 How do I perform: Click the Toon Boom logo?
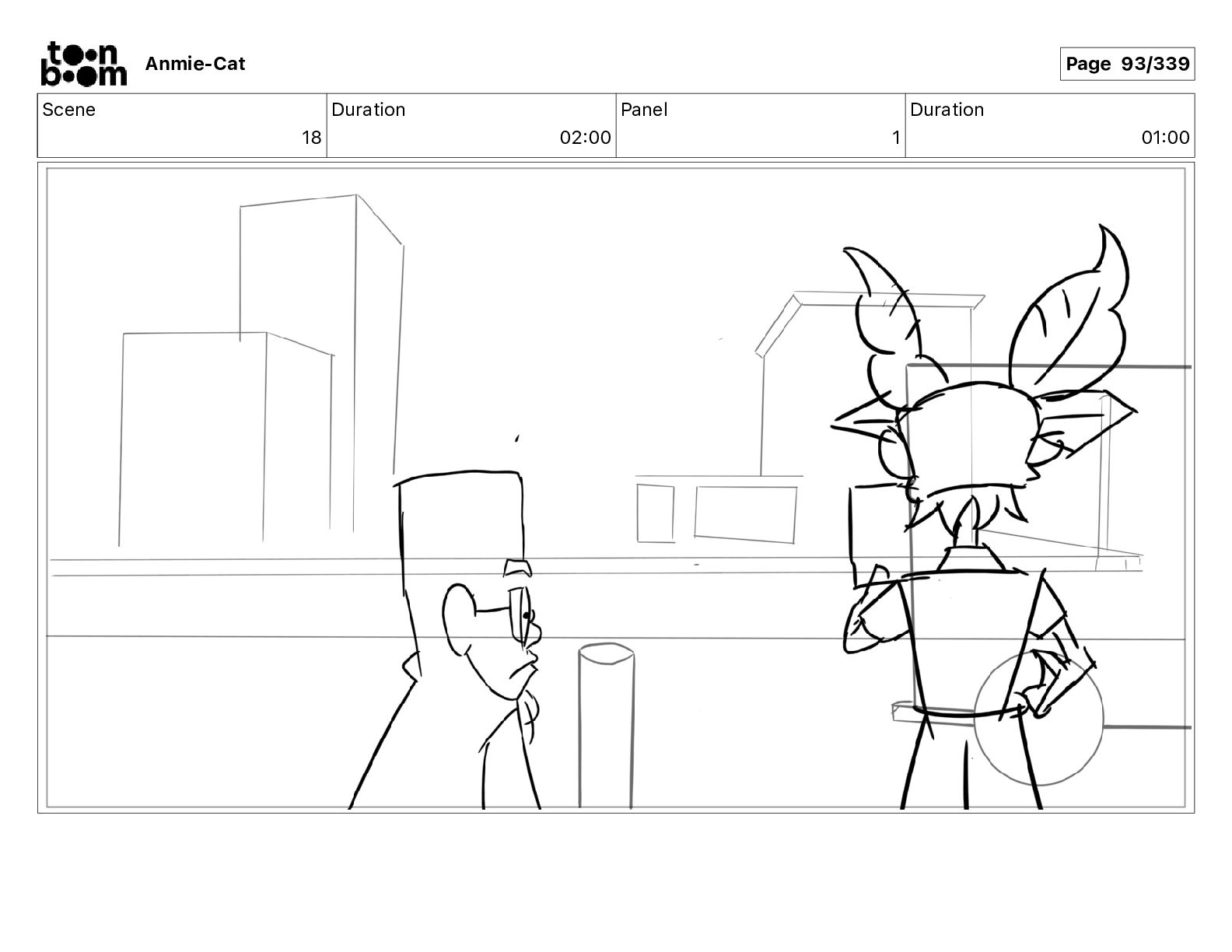pyautogui.click(x=83, y=64)
